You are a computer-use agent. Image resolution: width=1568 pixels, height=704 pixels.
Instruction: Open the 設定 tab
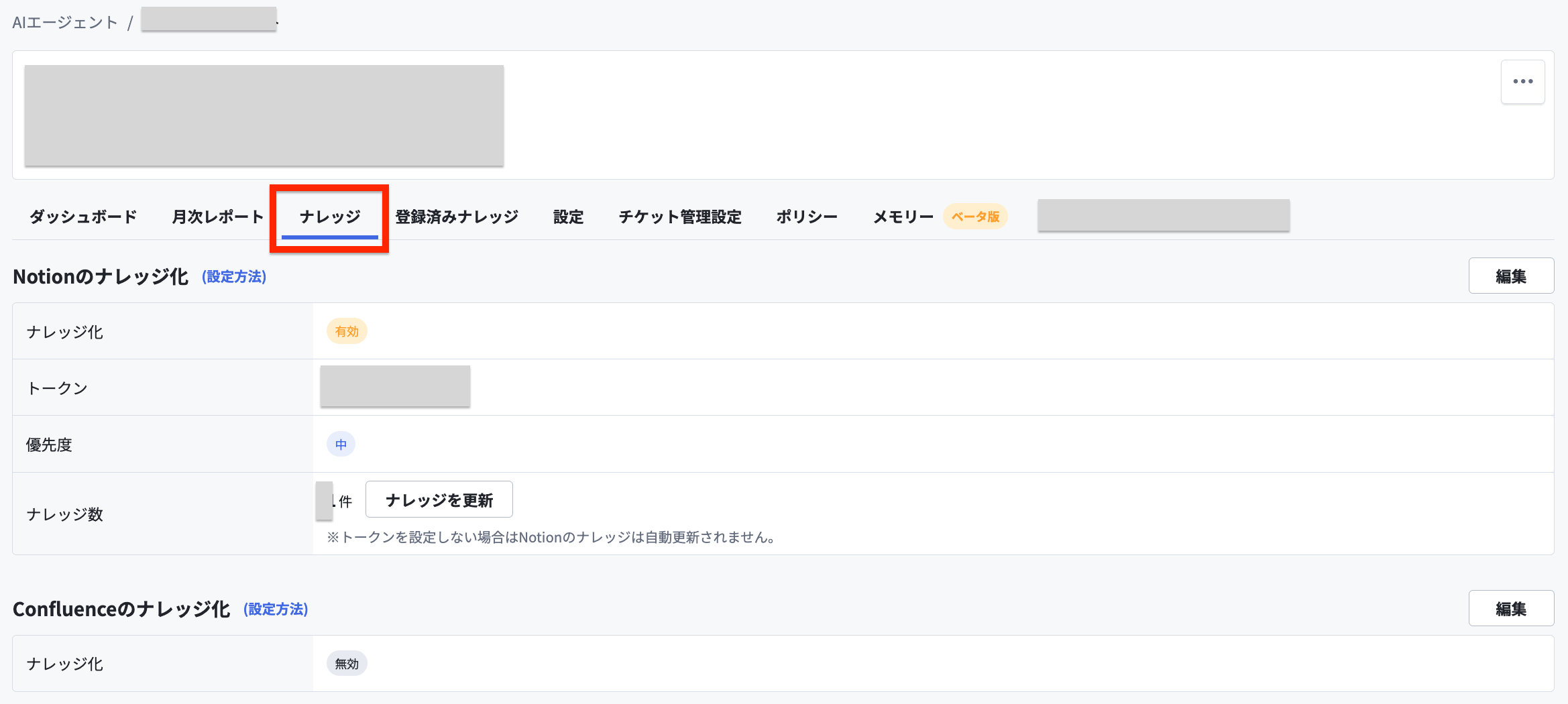pyautogui.click(x=568, y=217)
